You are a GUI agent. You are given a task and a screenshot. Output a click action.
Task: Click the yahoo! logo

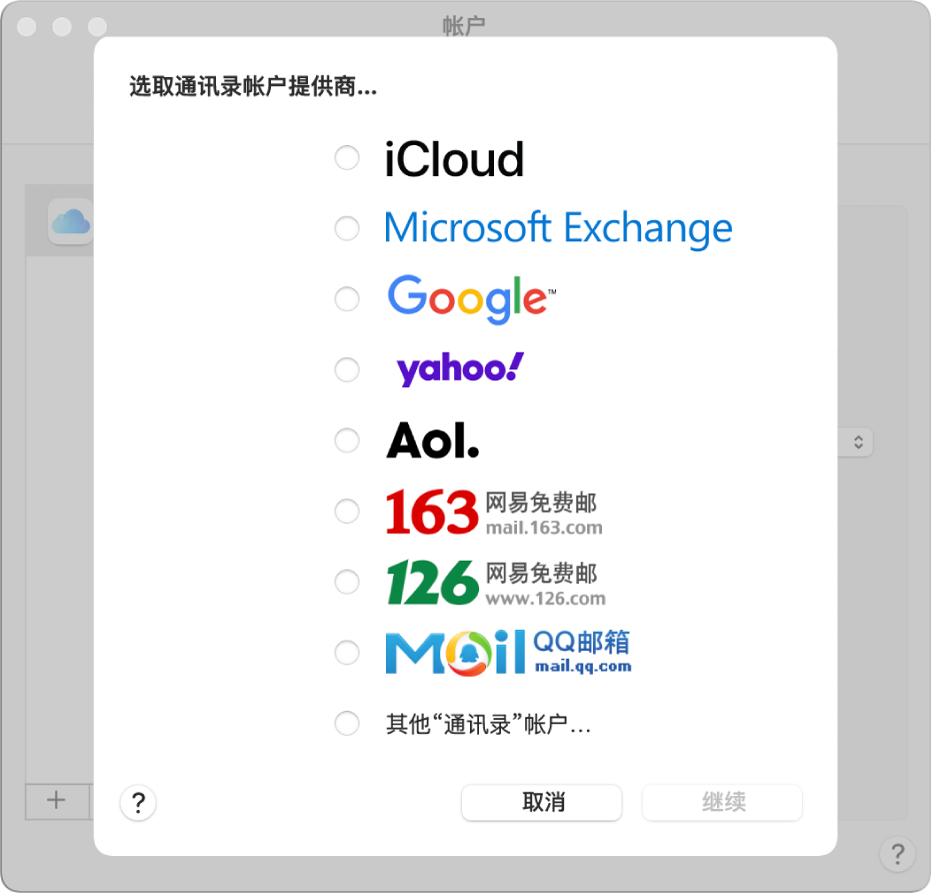pyautogui.click(x=460, y=369)
